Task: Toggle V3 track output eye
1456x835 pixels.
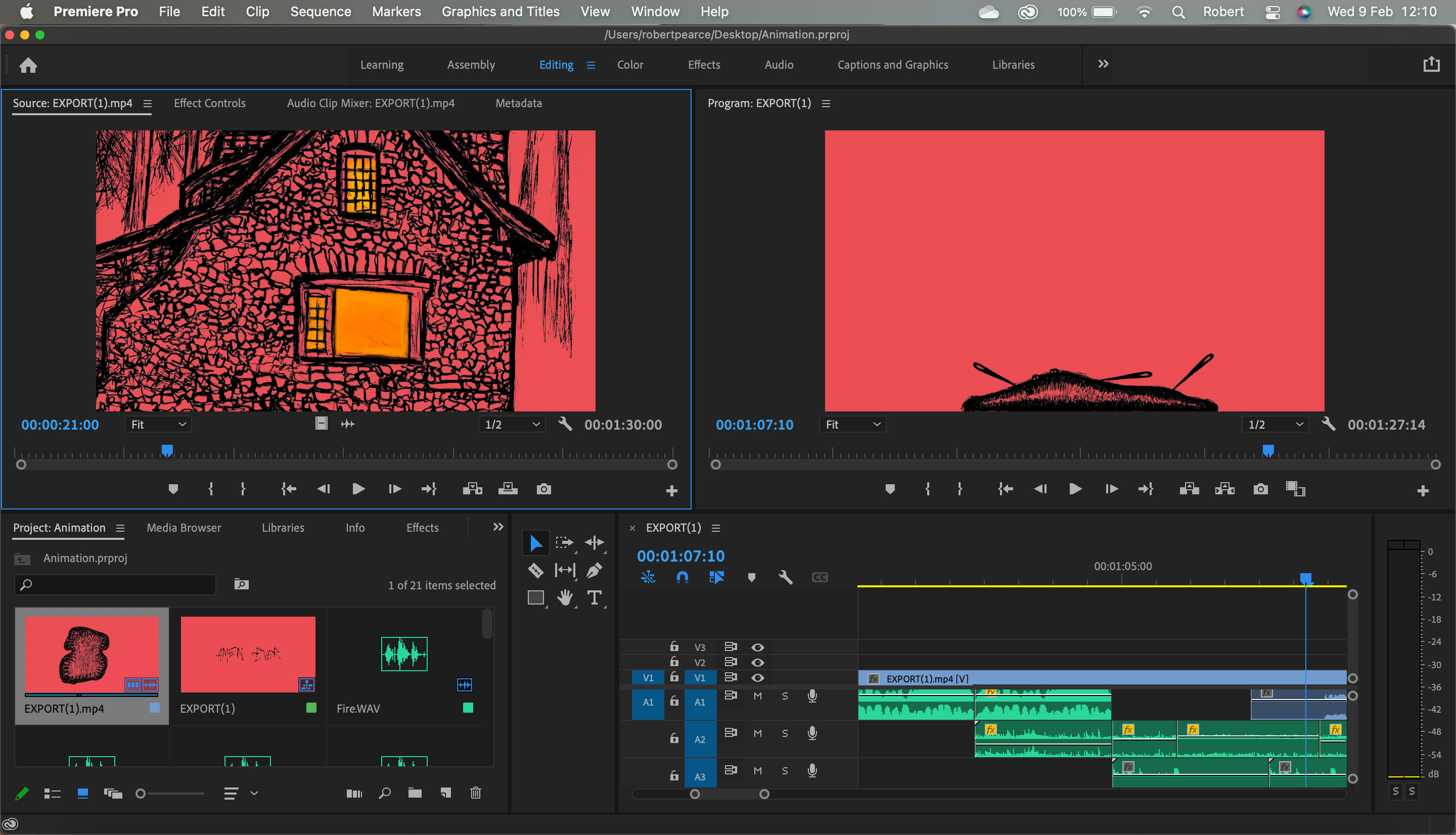Action: (757, 647)
